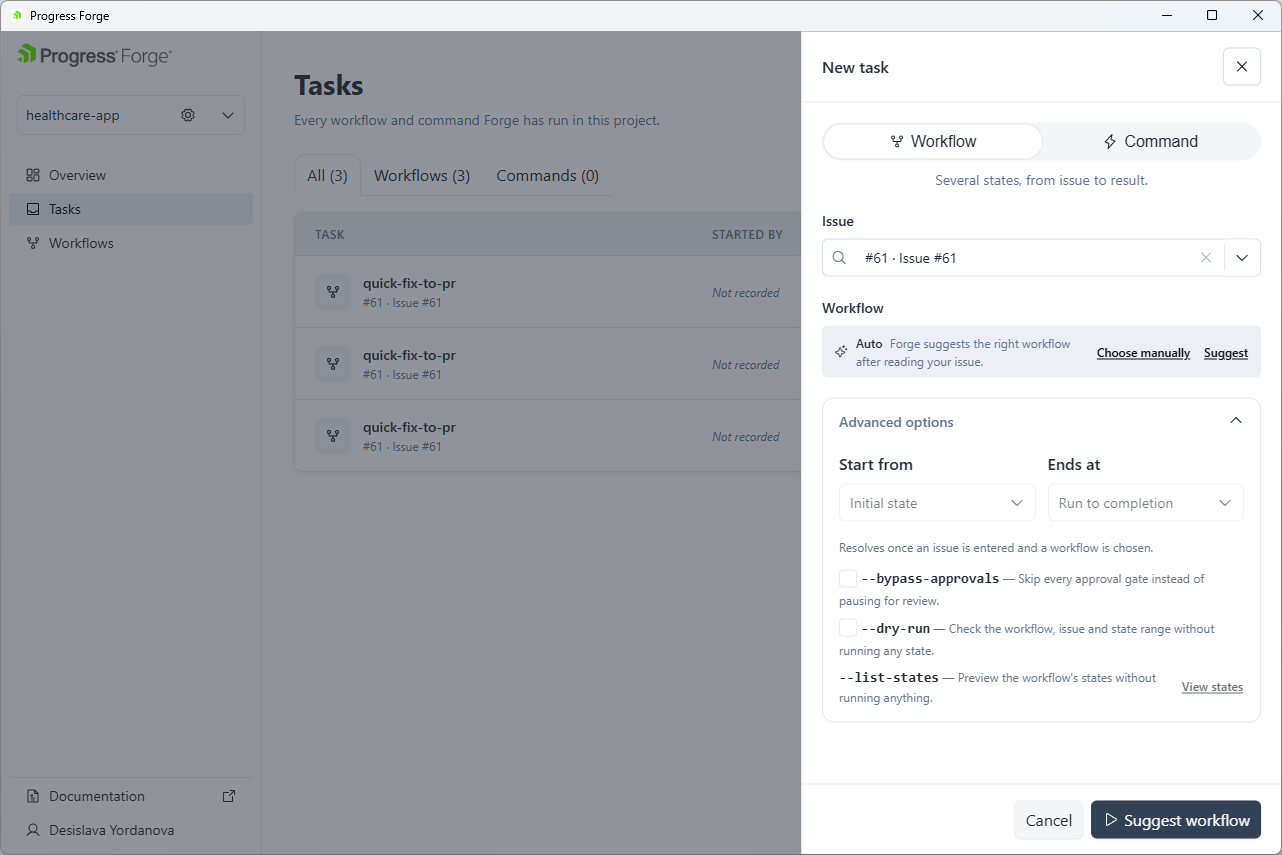Open the Ends at dropdown
This screenshot has height=855, width=1282.
tap(1146, 503)
